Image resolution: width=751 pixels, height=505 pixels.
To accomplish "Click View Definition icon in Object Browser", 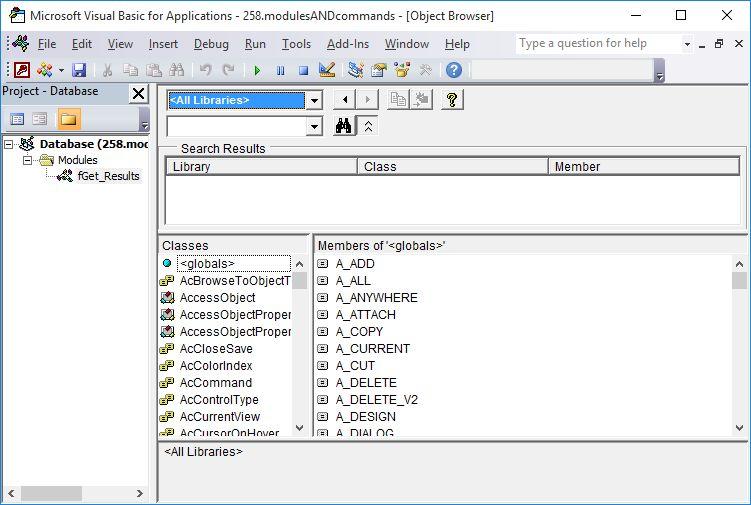I will 421,100.
